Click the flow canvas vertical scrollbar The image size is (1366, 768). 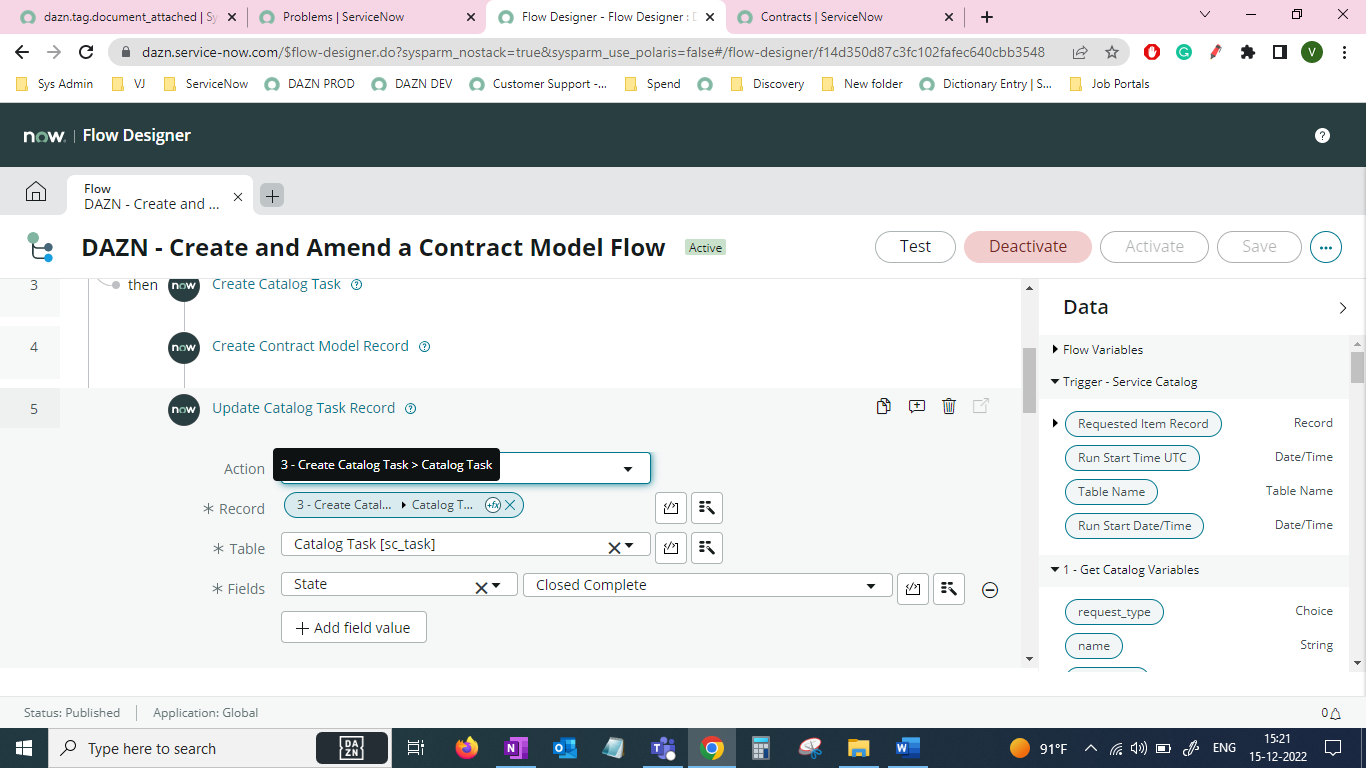point(1029,380)
